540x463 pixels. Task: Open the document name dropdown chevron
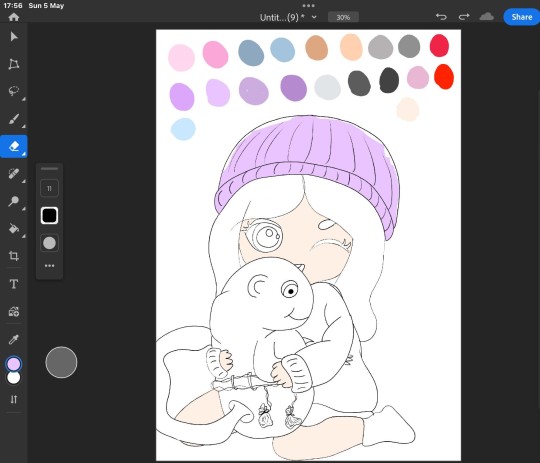[x=314, y=17]
